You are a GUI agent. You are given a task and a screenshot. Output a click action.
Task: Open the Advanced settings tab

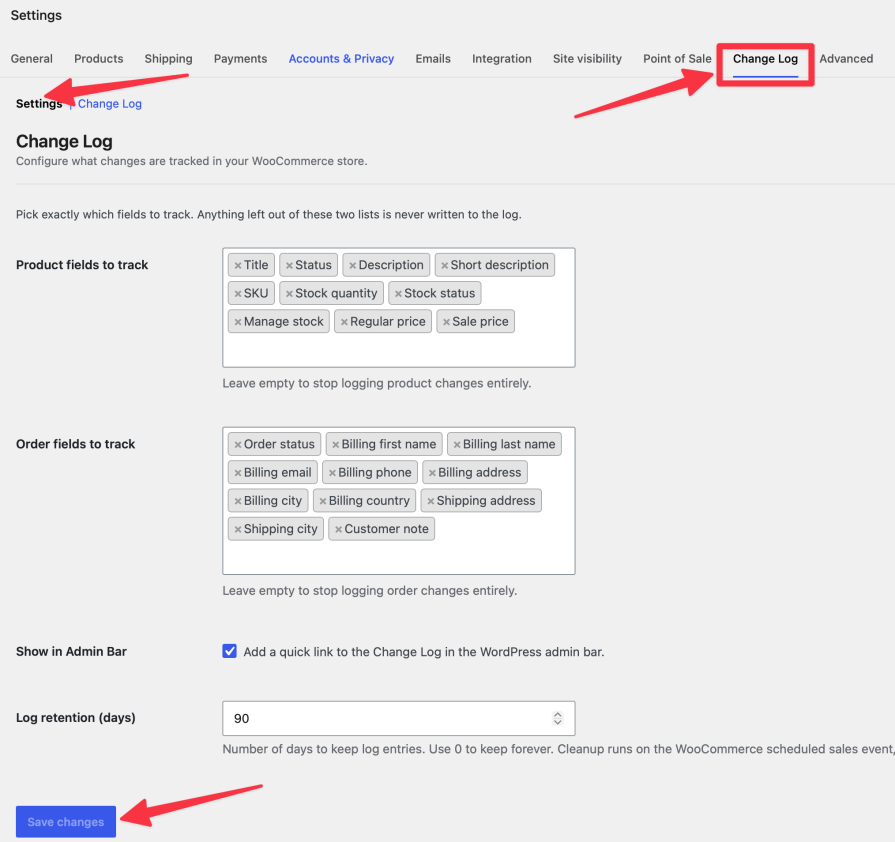[x=846, y=59]
